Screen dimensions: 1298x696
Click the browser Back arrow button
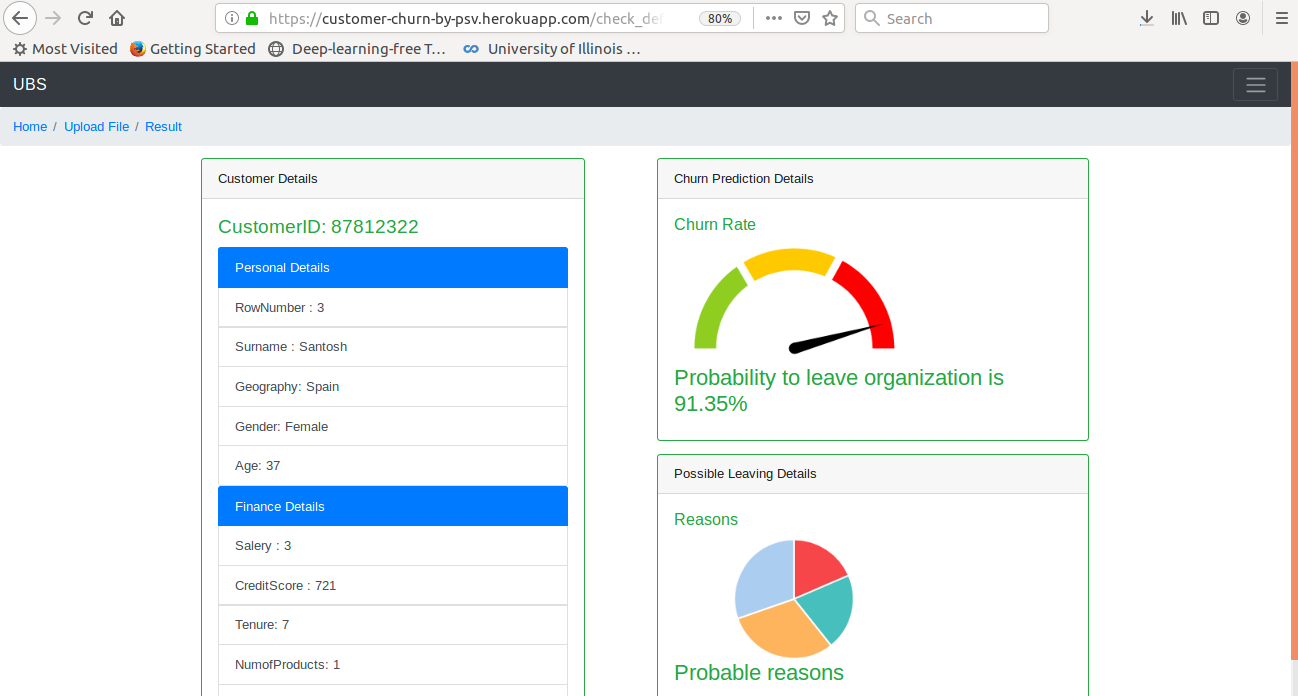20,18
